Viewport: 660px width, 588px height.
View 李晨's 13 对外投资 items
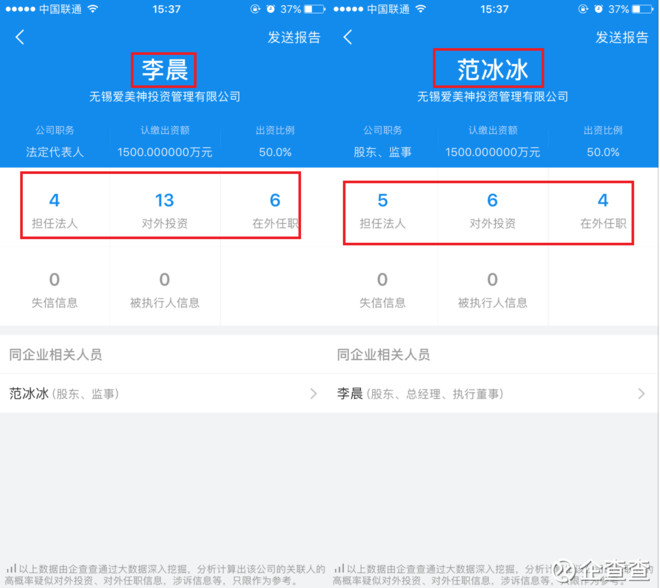165,210
